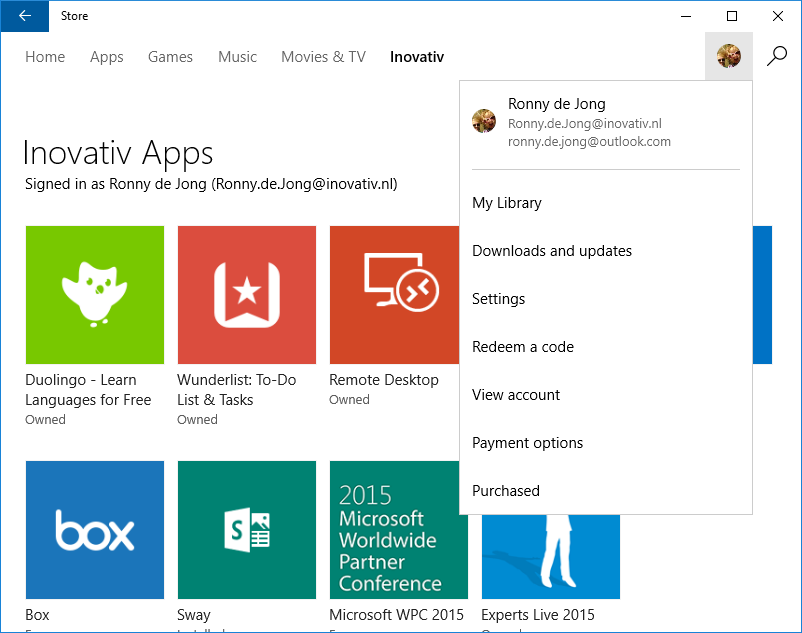Viewport: 802px width, 633px height.
Task: Open the Microsoft WPC 2015 tile
Action: (398, 530)
